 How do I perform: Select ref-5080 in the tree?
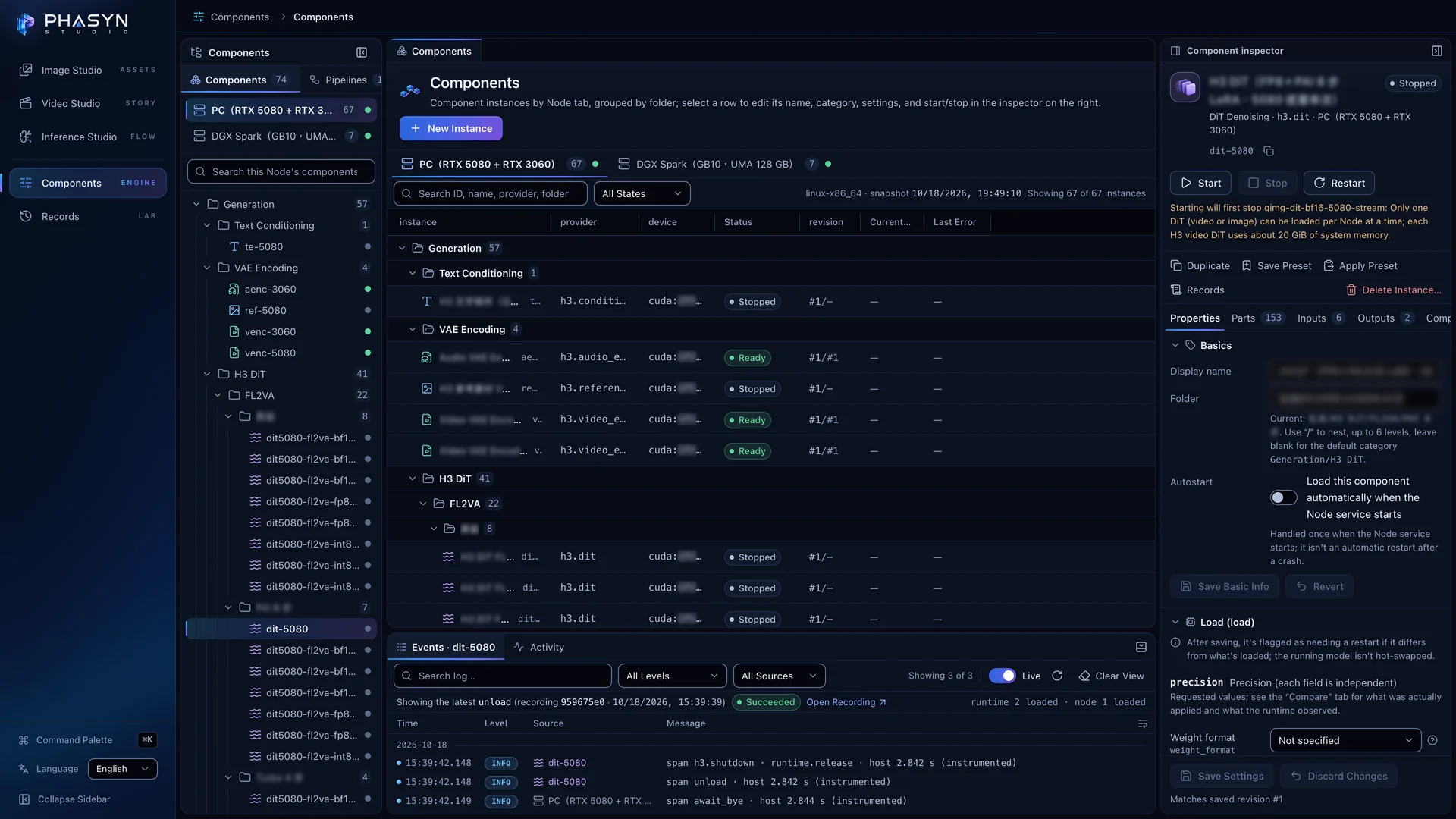282,310
